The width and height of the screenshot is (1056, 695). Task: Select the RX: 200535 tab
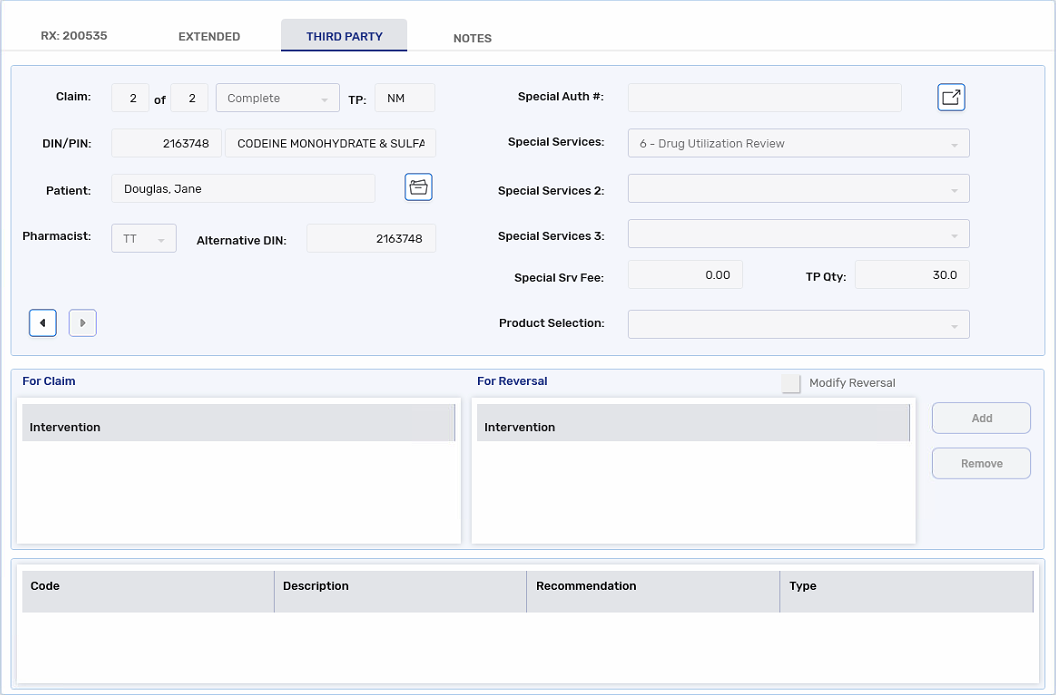74,36
